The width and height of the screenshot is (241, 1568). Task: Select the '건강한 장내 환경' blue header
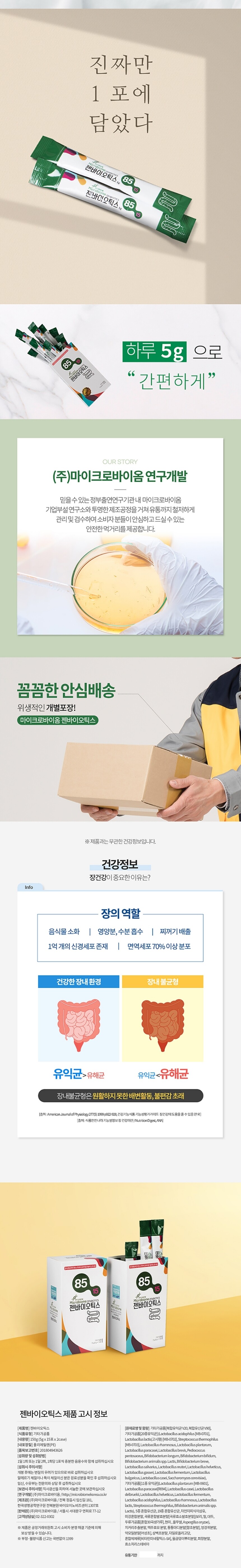coord(79,981)
